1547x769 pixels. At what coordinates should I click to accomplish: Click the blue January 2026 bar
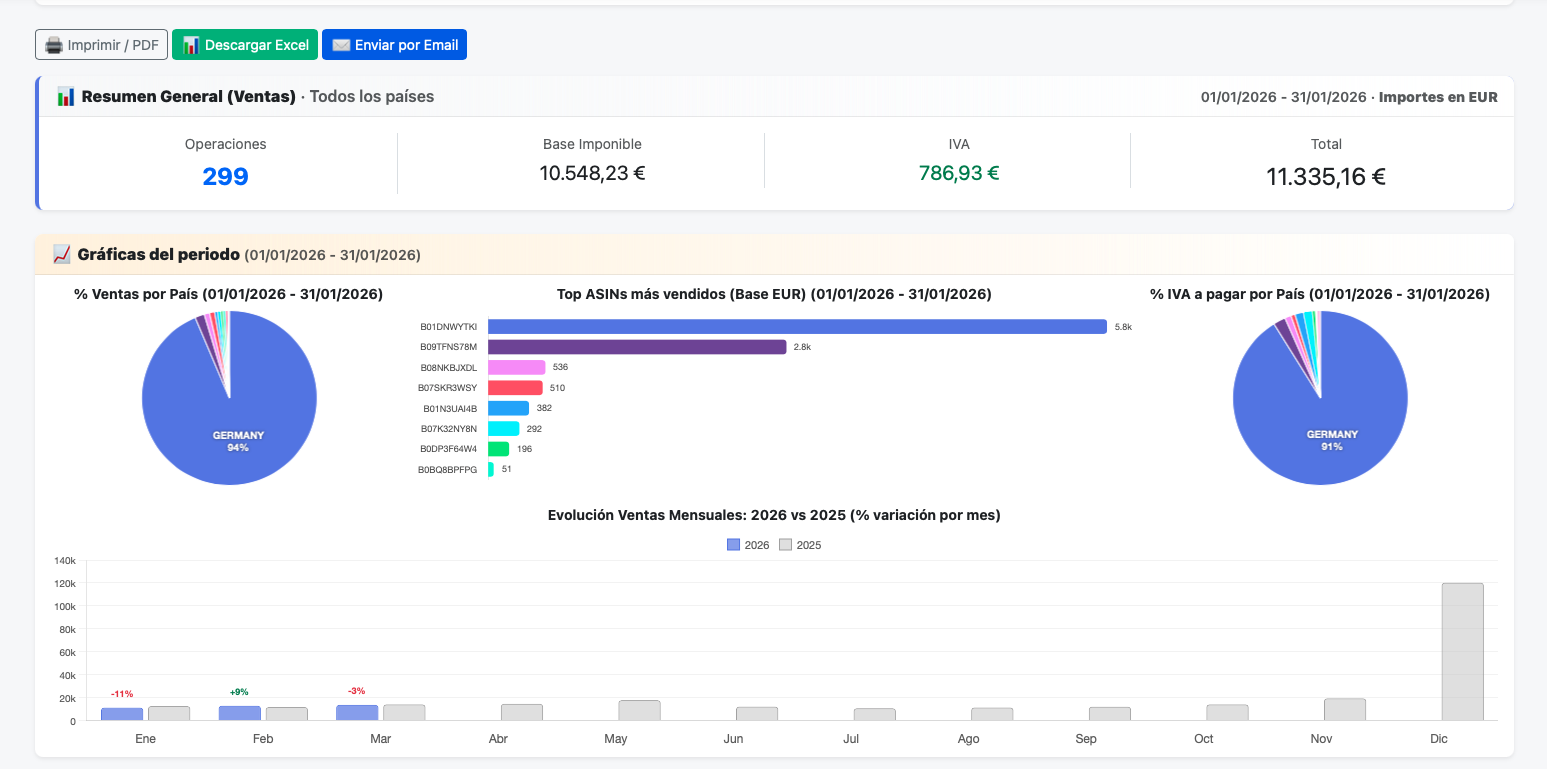[x=122, y=714]
